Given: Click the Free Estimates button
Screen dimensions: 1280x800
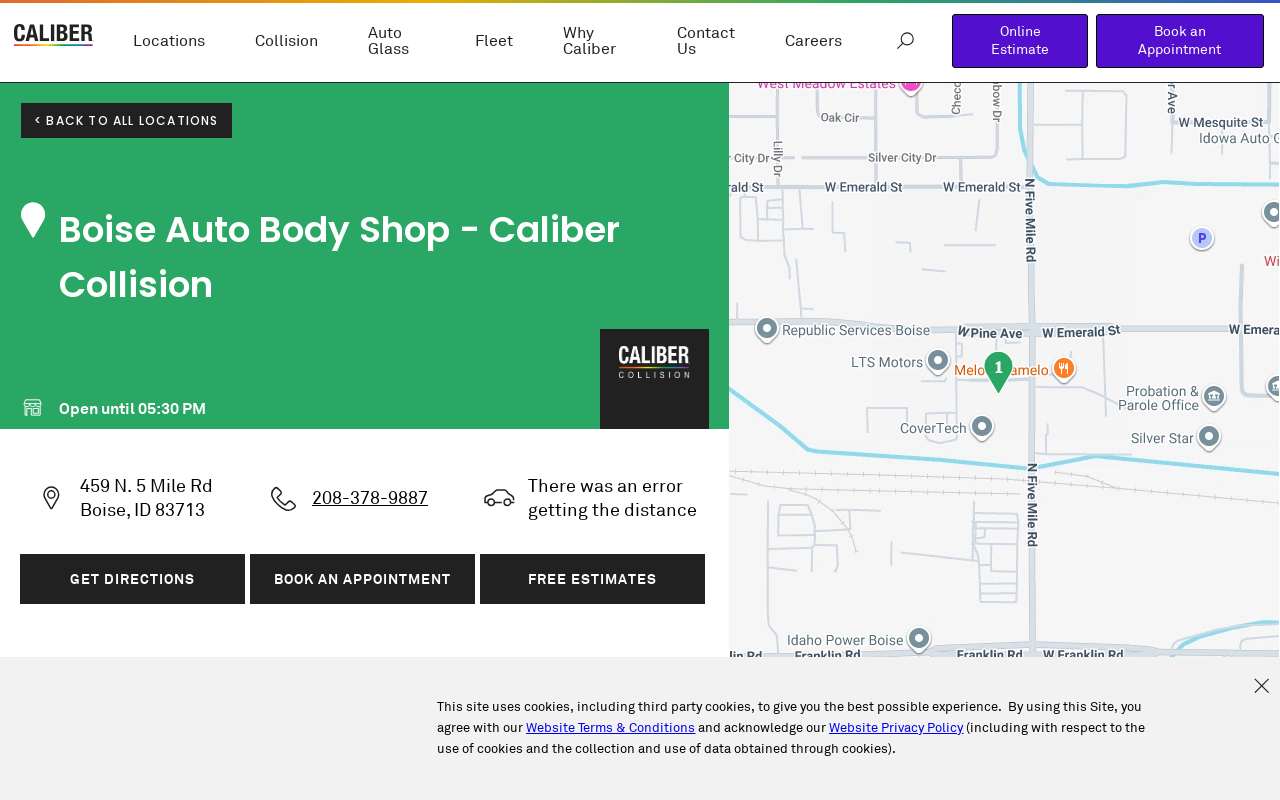Looking at the screenshot, I should (x=592, y=579).
